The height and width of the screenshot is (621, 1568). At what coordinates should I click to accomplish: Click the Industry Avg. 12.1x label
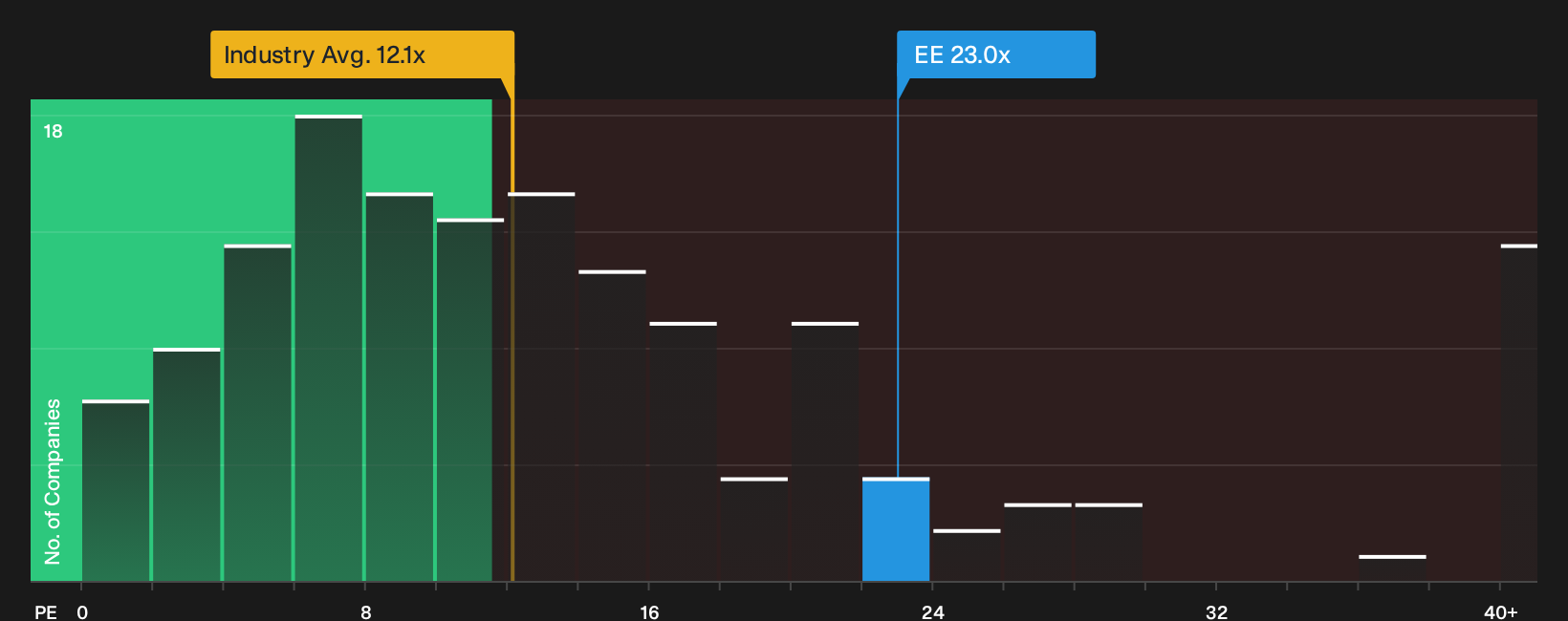pyautogui.click(x=362, y=54)
